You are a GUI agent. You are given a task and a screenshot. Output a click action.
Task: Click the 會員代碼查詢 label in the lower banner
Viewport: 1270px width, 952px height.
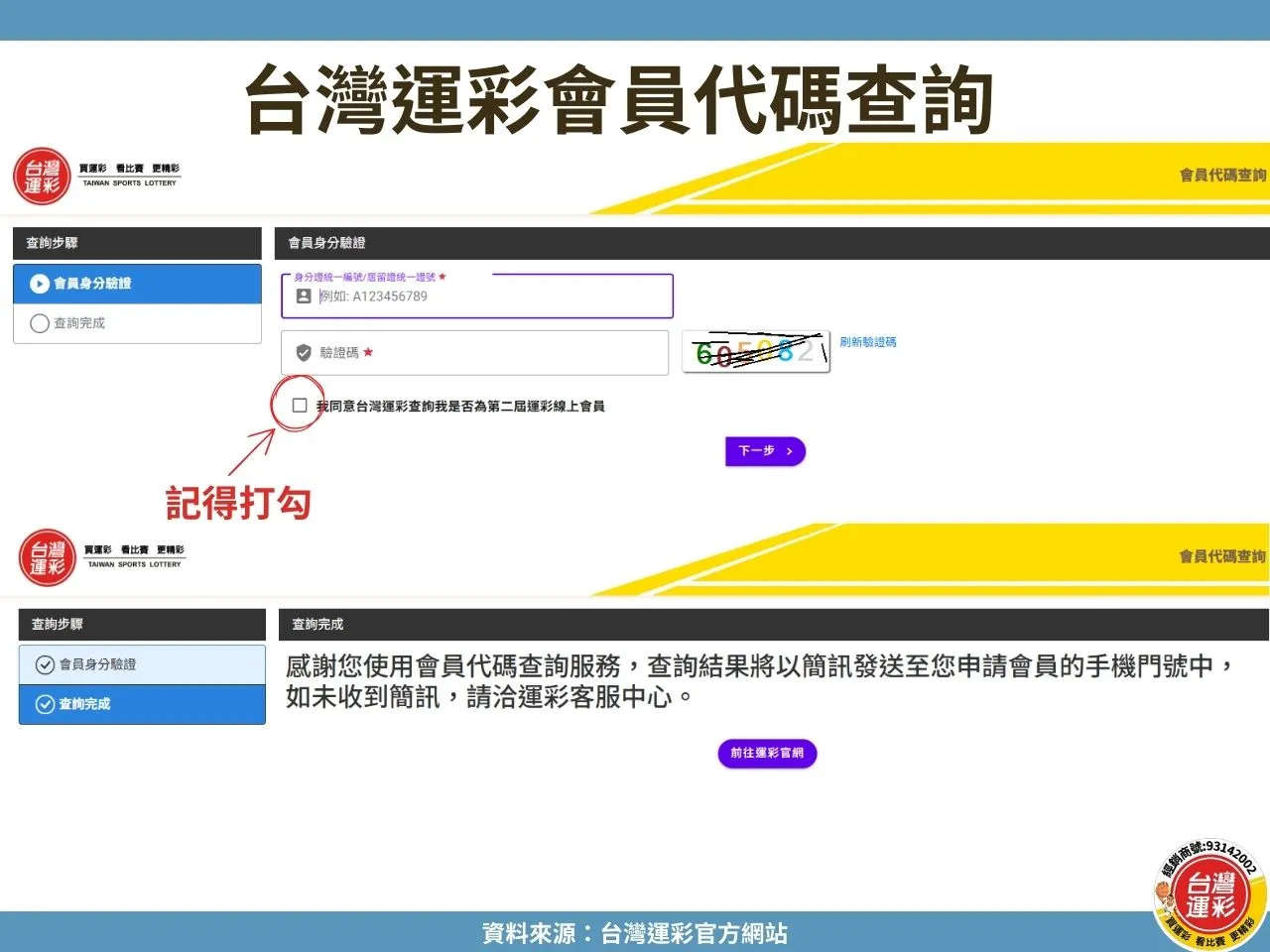point(1222,556)
